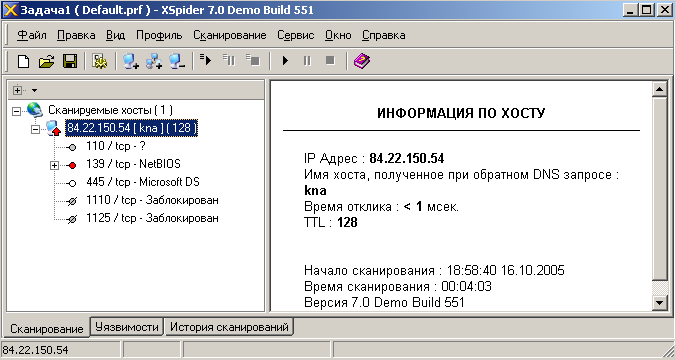Screen dimensions: 676x360
Task: Collapse the 84.22.150.54 host node
Action: (35, 129)
